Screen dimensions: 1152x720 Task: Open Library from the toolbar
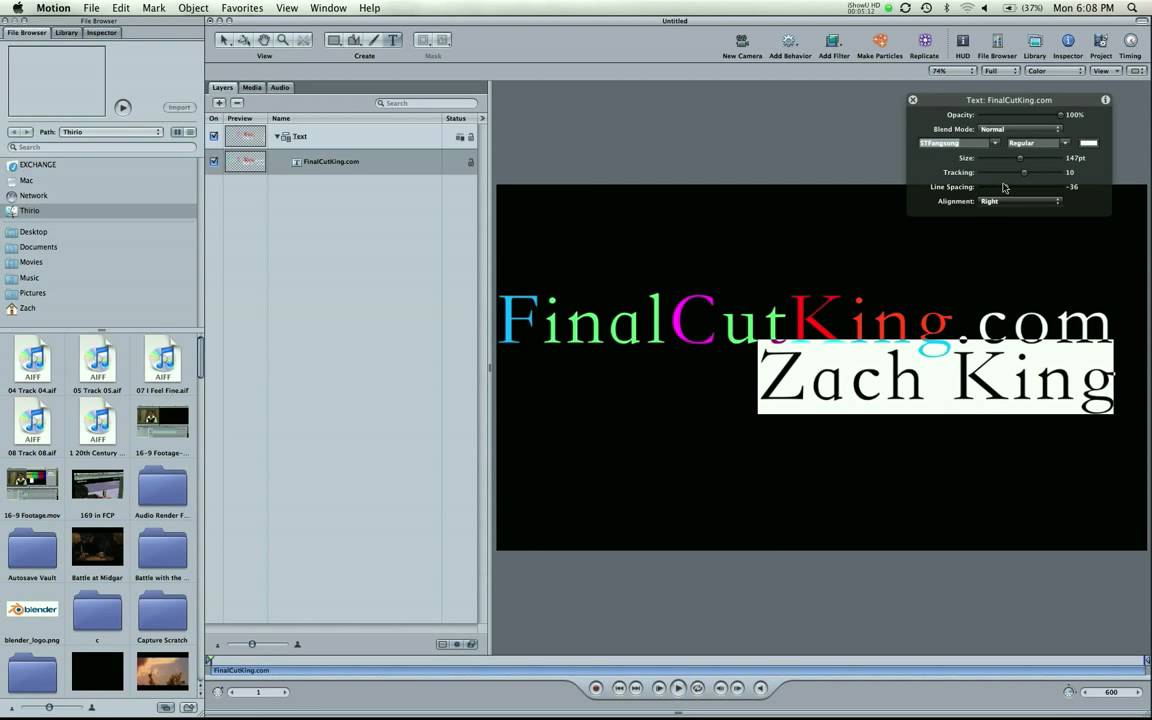tap(1034, 40)
